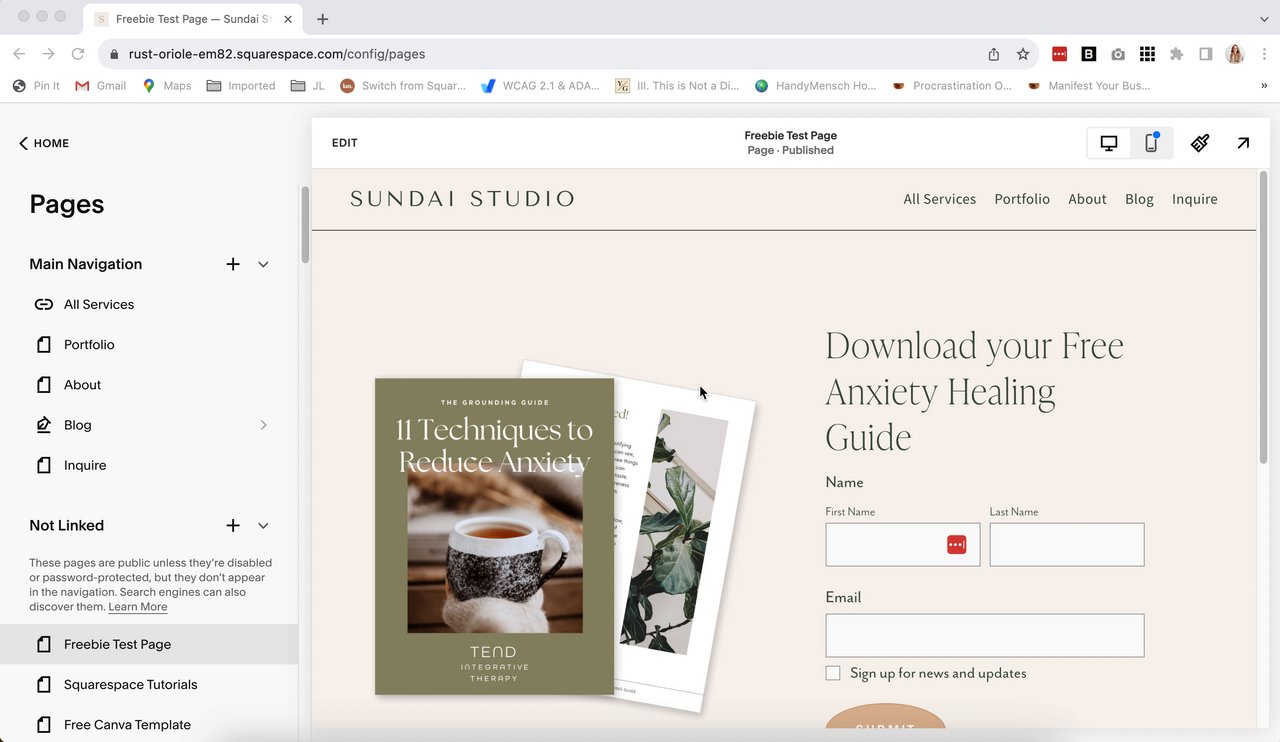Screen dimensions: 1280x742
Task: Select the About page in sidebar
Action: [149, 385]
